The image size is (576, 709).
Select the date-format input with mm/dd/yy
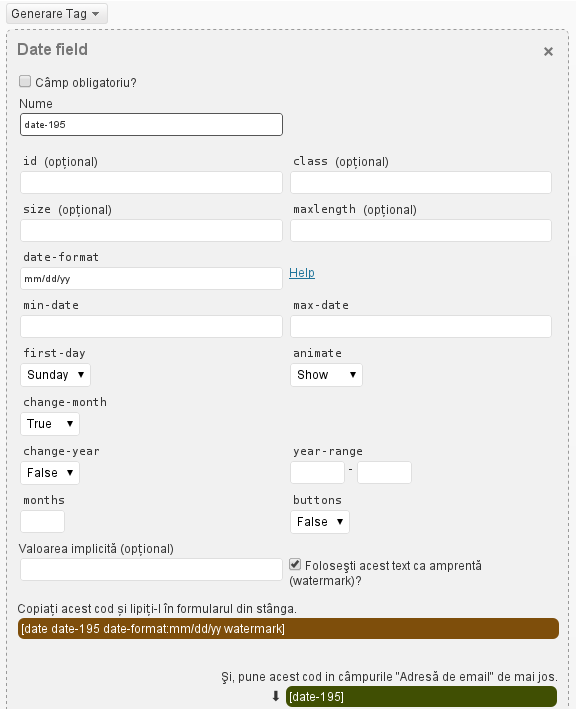coord(151,279)
